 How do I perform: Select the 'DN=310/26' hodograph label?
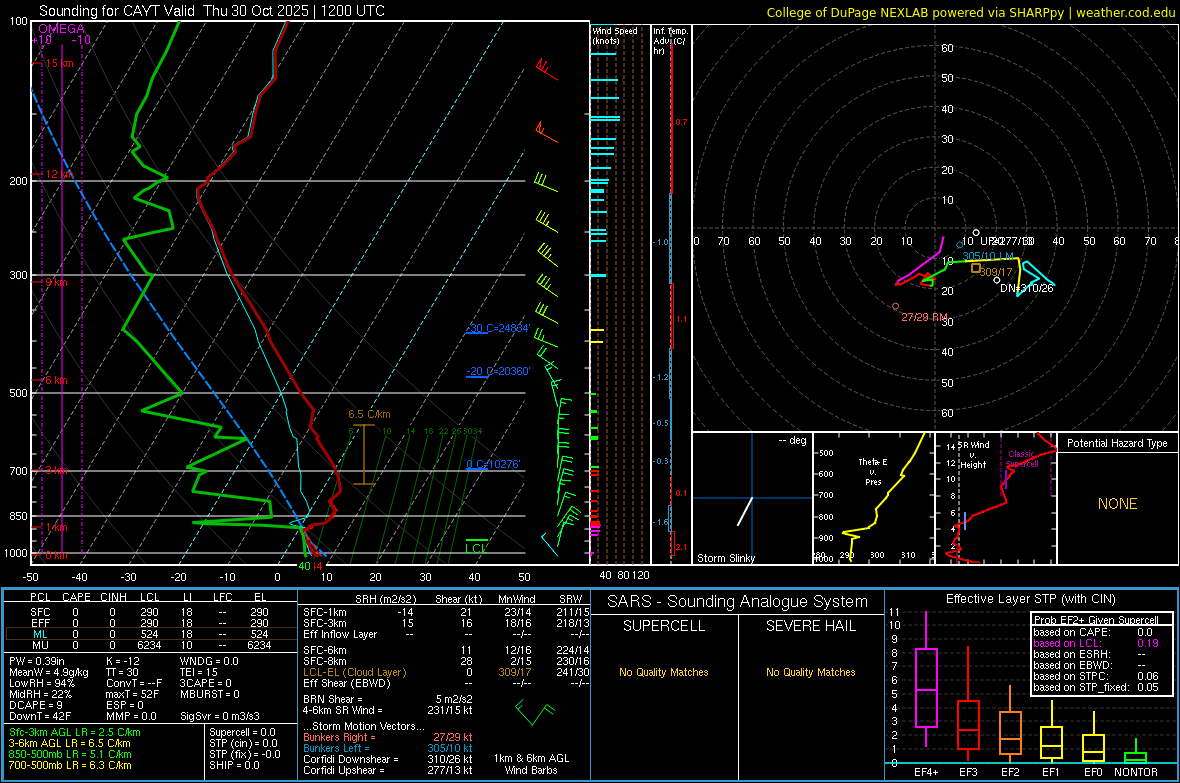1026,288
